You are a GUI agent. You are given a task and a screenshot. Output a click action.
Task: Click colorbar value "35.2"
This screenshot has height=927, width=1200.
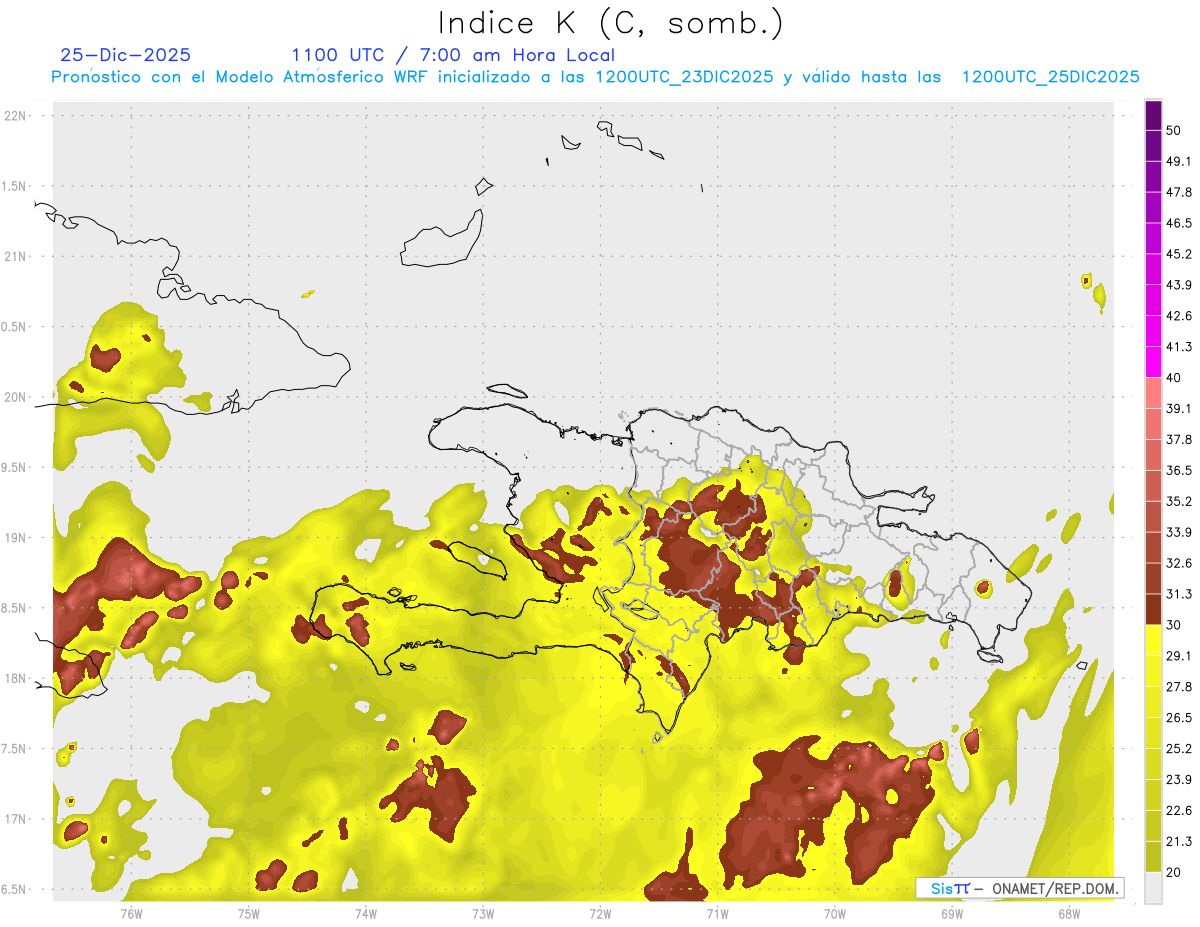(1178, 501)
